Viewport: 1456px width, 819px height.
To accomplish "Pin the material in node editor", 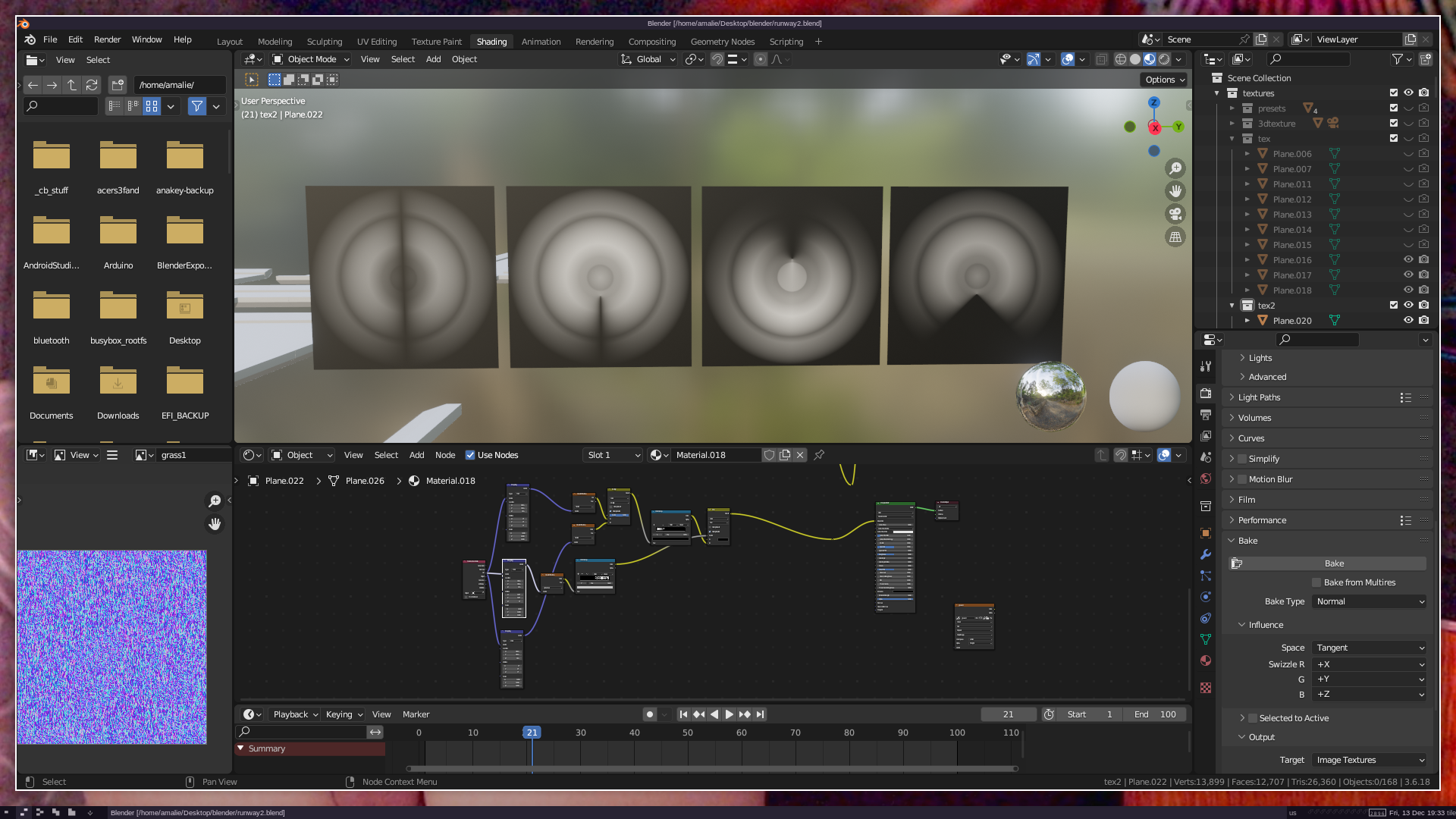I will click(x=819, y=455).
